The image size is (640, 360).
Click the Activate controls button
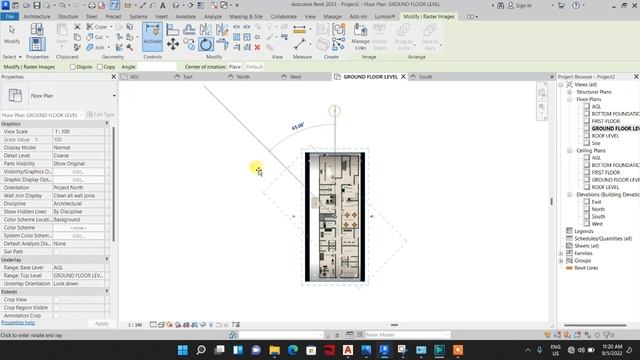pos(152,37)
